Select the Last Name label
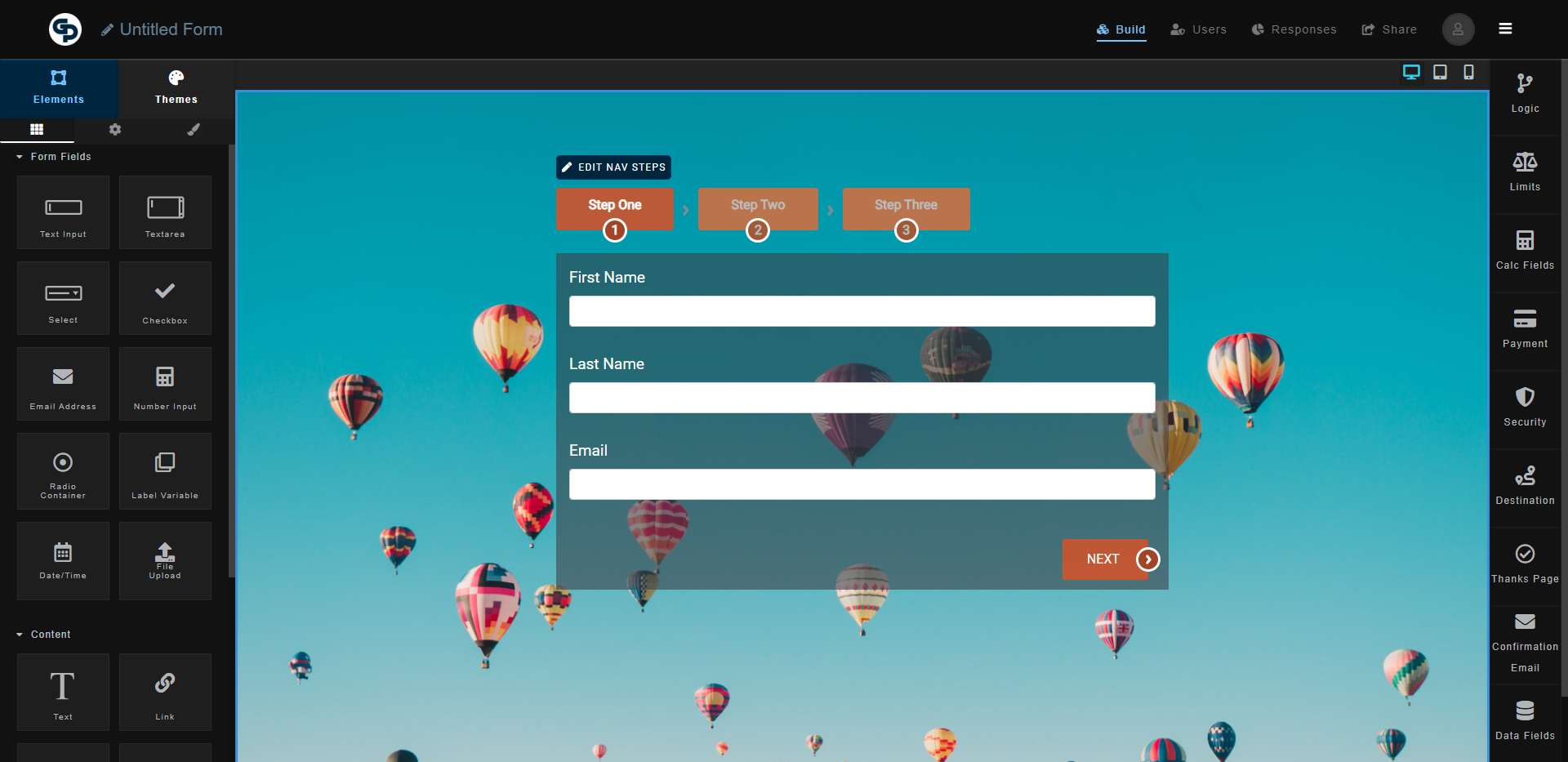 tap(607, 364)
